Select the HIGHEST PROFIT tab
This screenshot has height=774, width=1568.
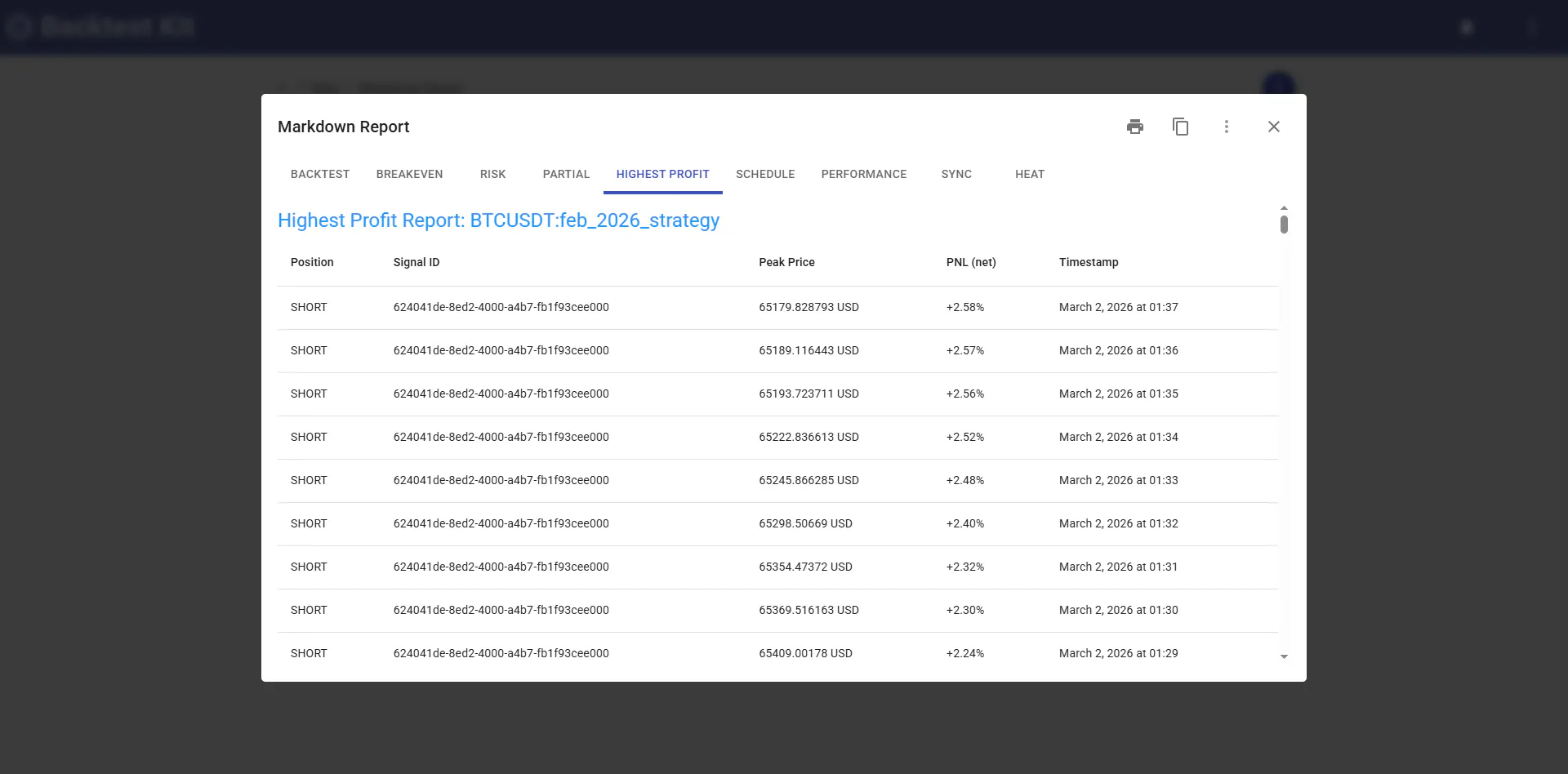coord(663,174)
